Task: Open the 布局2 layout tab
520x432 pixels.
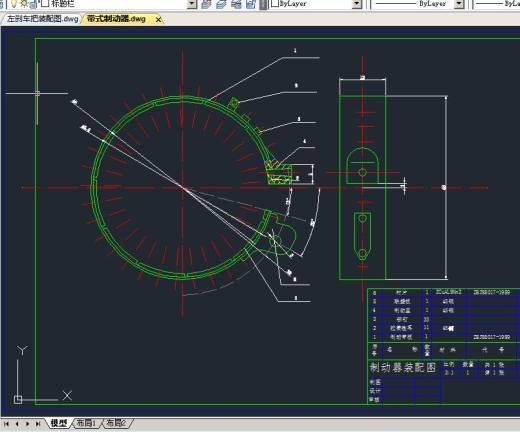Action: coord(116,423)
